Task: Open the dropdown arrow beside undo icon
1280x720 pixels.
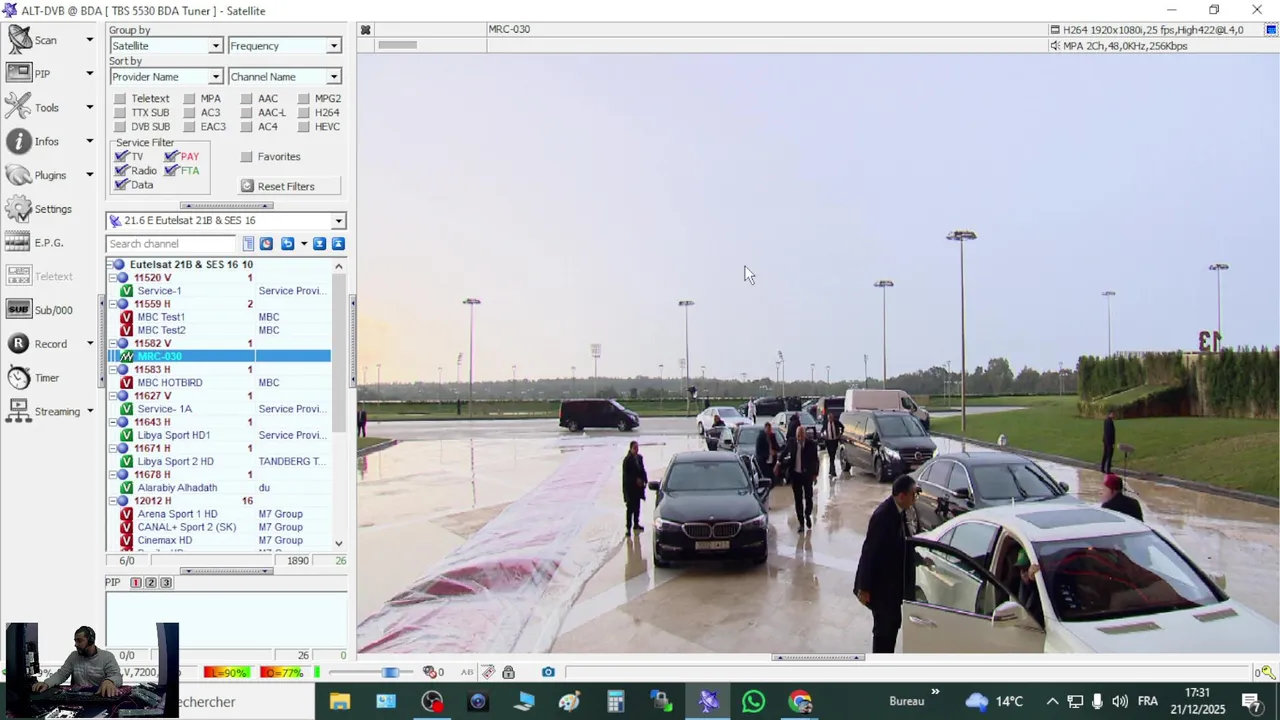Action: click(304, 244)
